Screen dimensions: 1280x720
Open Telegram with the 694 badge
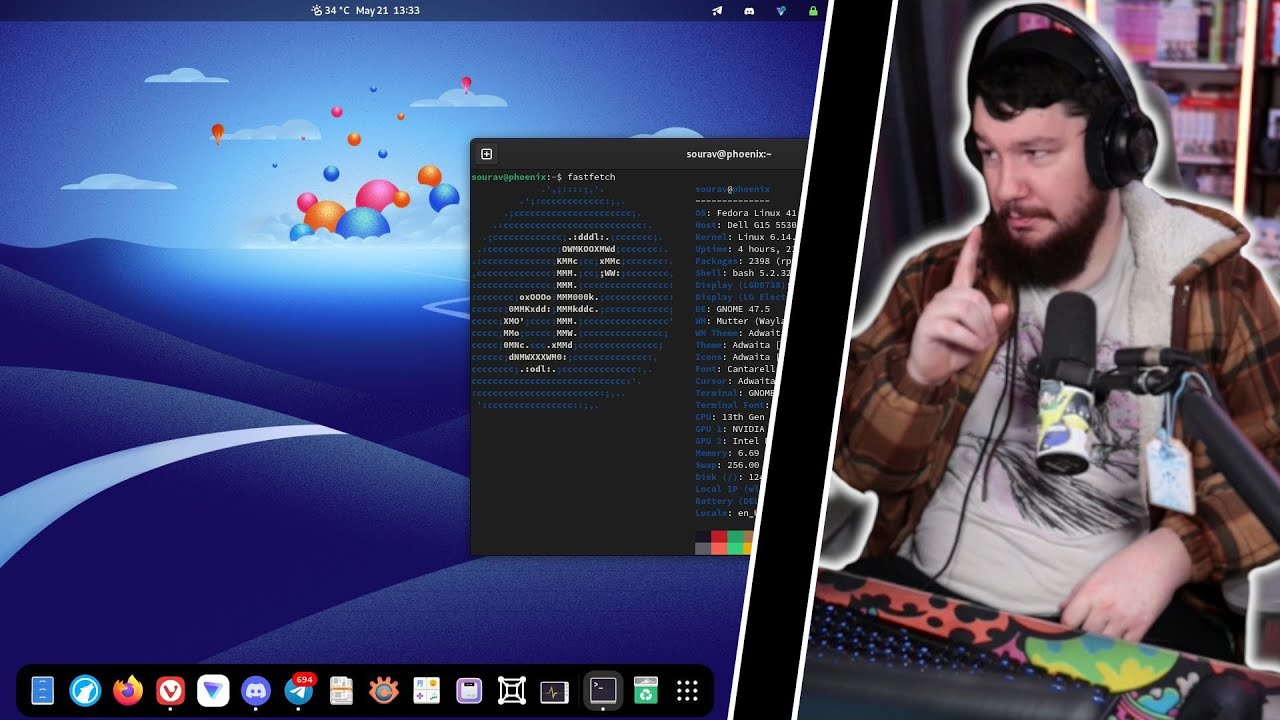point(299,690)
